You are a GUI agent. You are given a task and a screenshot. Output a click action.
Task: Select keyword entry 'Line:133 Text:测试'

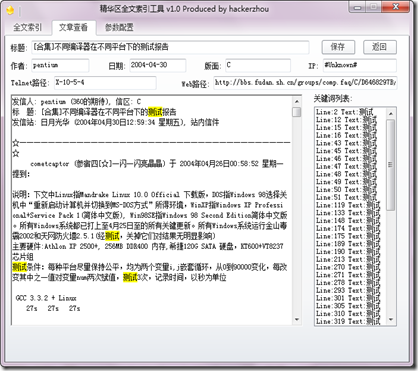[x=348, y=213]
